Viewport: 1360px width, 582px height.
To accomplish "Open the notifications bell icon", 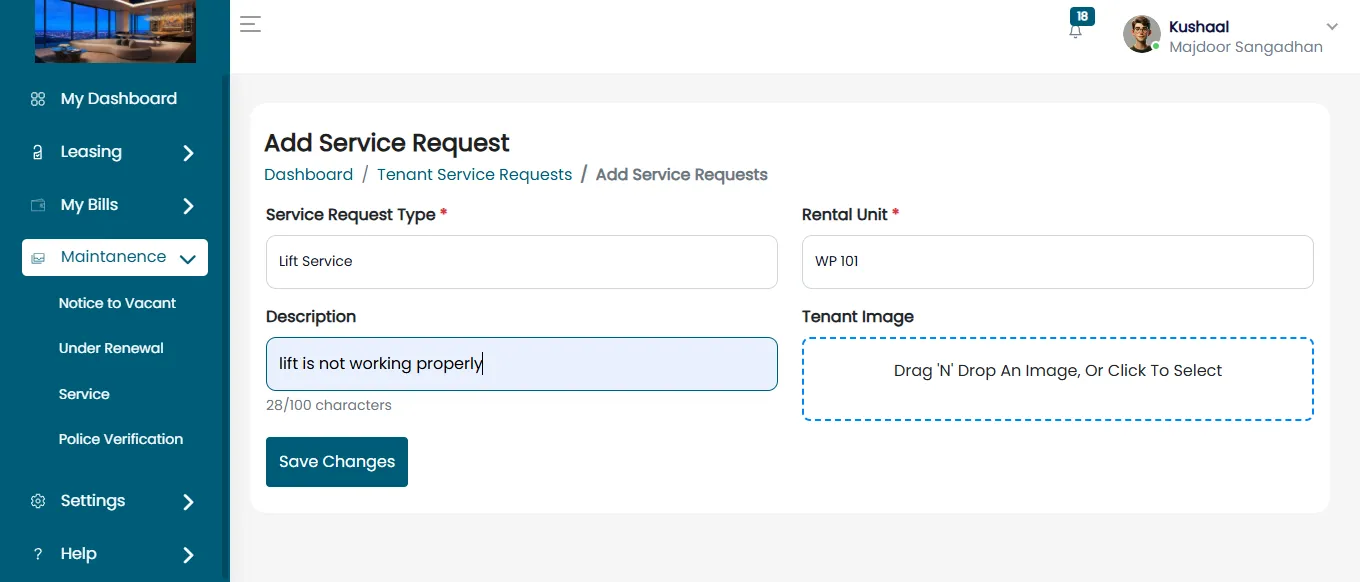I will (x=1076, y=32).
